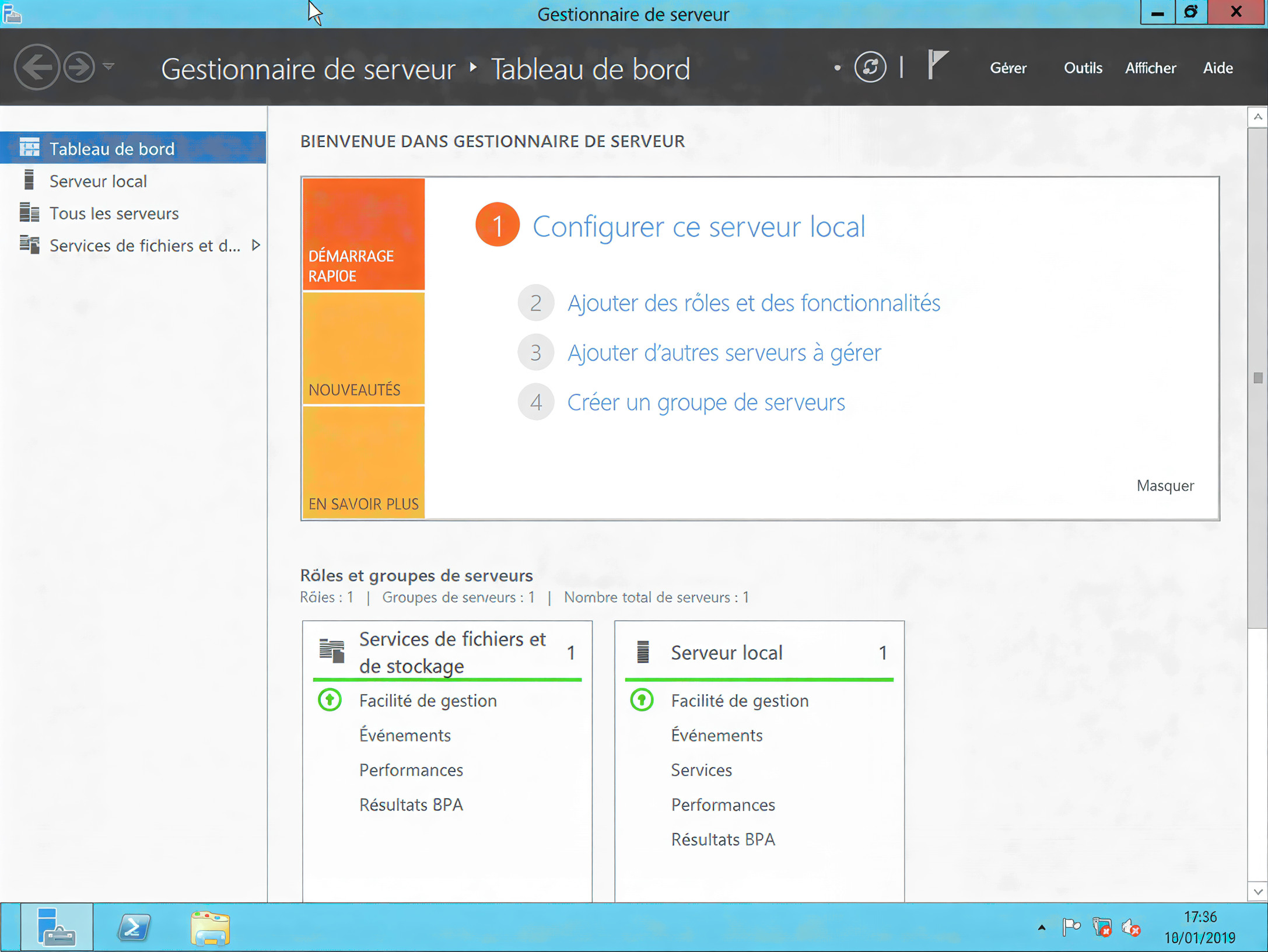Open File Explorer from the taskbar
The image size is (1268, 952).
pyautogui.click(x=211, y=927)
